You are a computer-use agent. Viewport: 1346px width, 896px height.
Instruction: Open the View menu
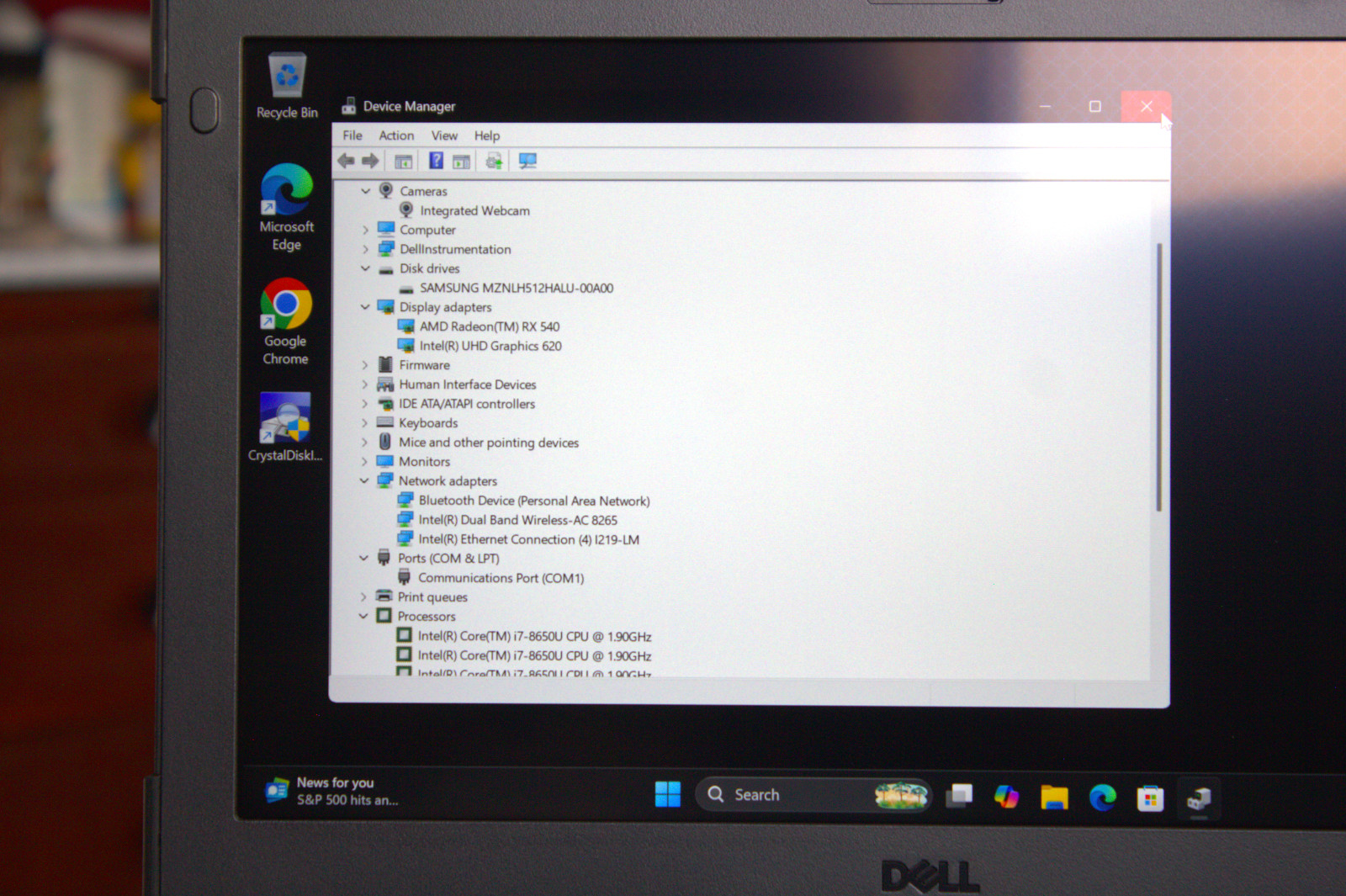pyautogui.click(x=444, y=135)
